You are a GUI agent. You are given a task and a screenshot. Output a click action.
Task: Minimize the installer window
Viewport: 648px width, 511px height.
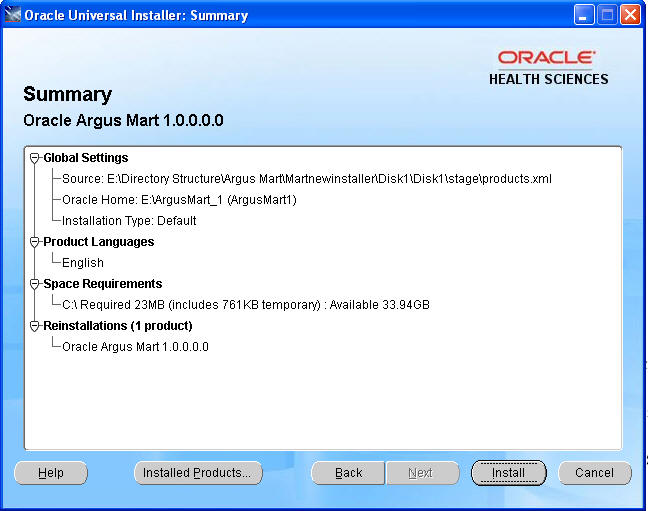pyautogui.click(x=584, y=15)
